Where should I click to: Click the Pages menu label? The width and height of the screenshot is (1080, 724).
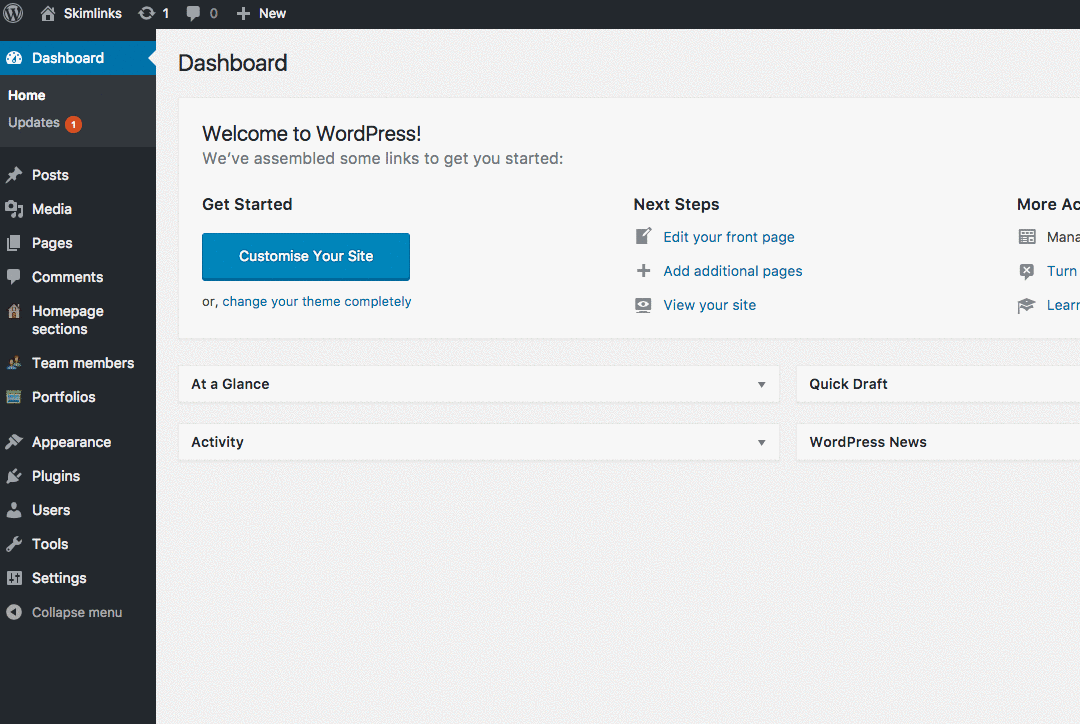pos(52,243)
